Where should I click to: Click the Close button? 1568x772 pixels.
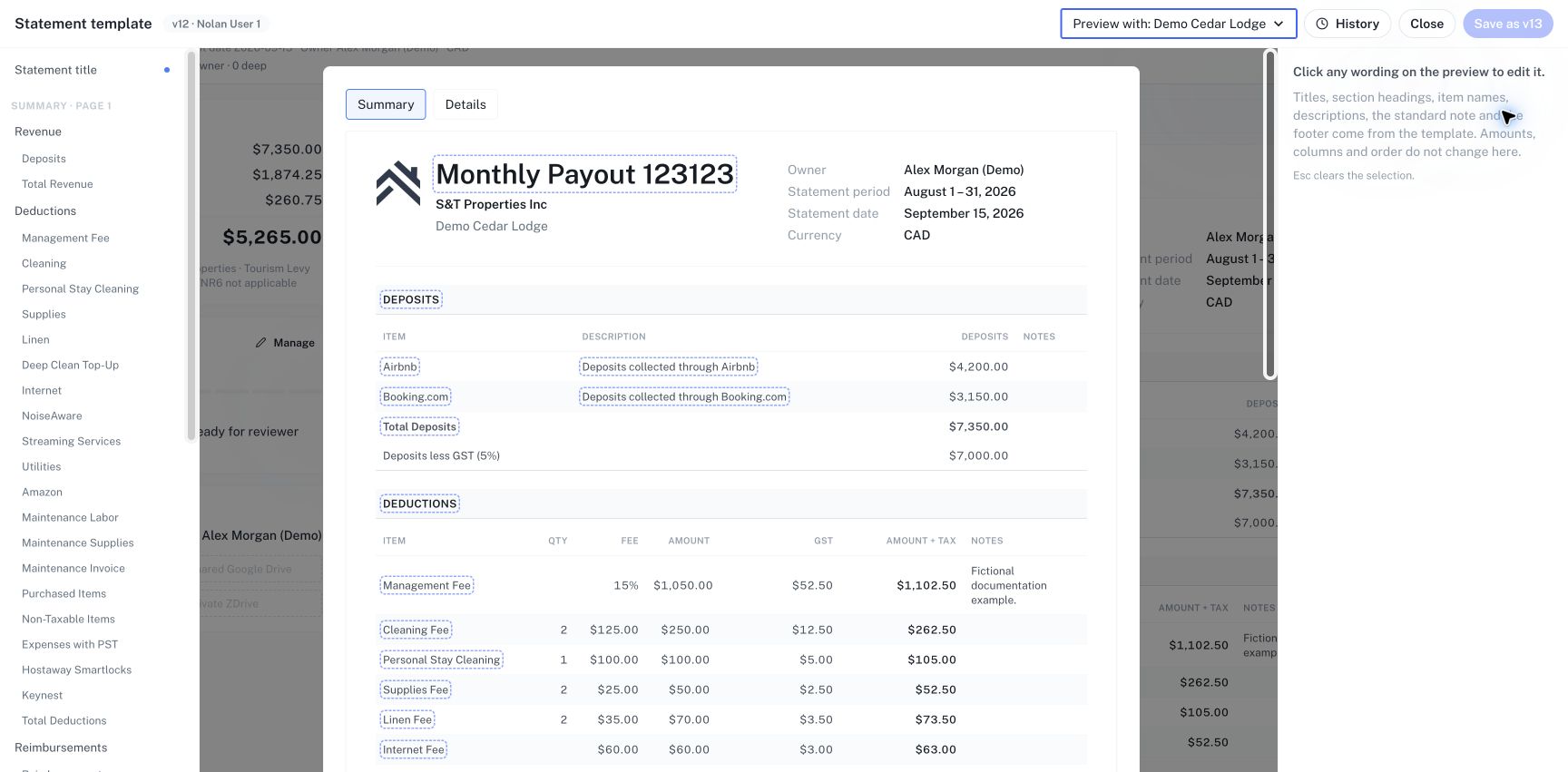tap(1426, 24)
